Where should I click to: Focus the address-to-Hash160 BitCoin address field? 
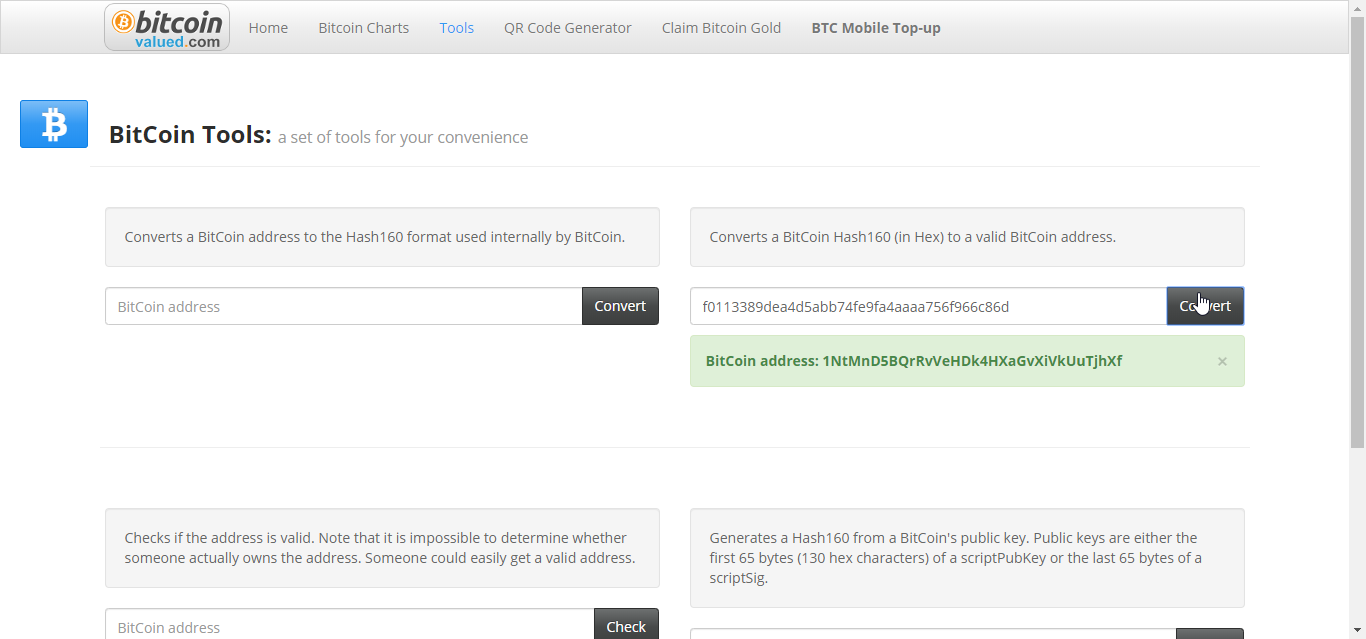point(344,306)
